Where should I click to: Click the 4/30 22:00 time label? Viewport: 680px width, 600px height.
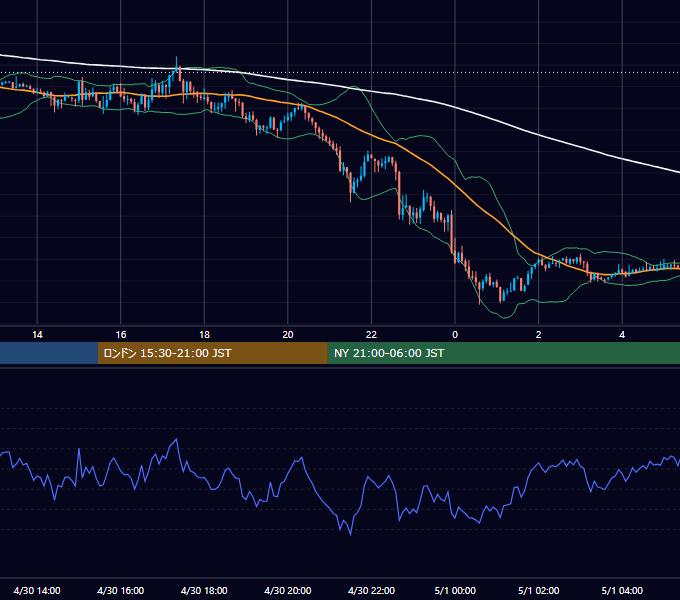point(371,590)
